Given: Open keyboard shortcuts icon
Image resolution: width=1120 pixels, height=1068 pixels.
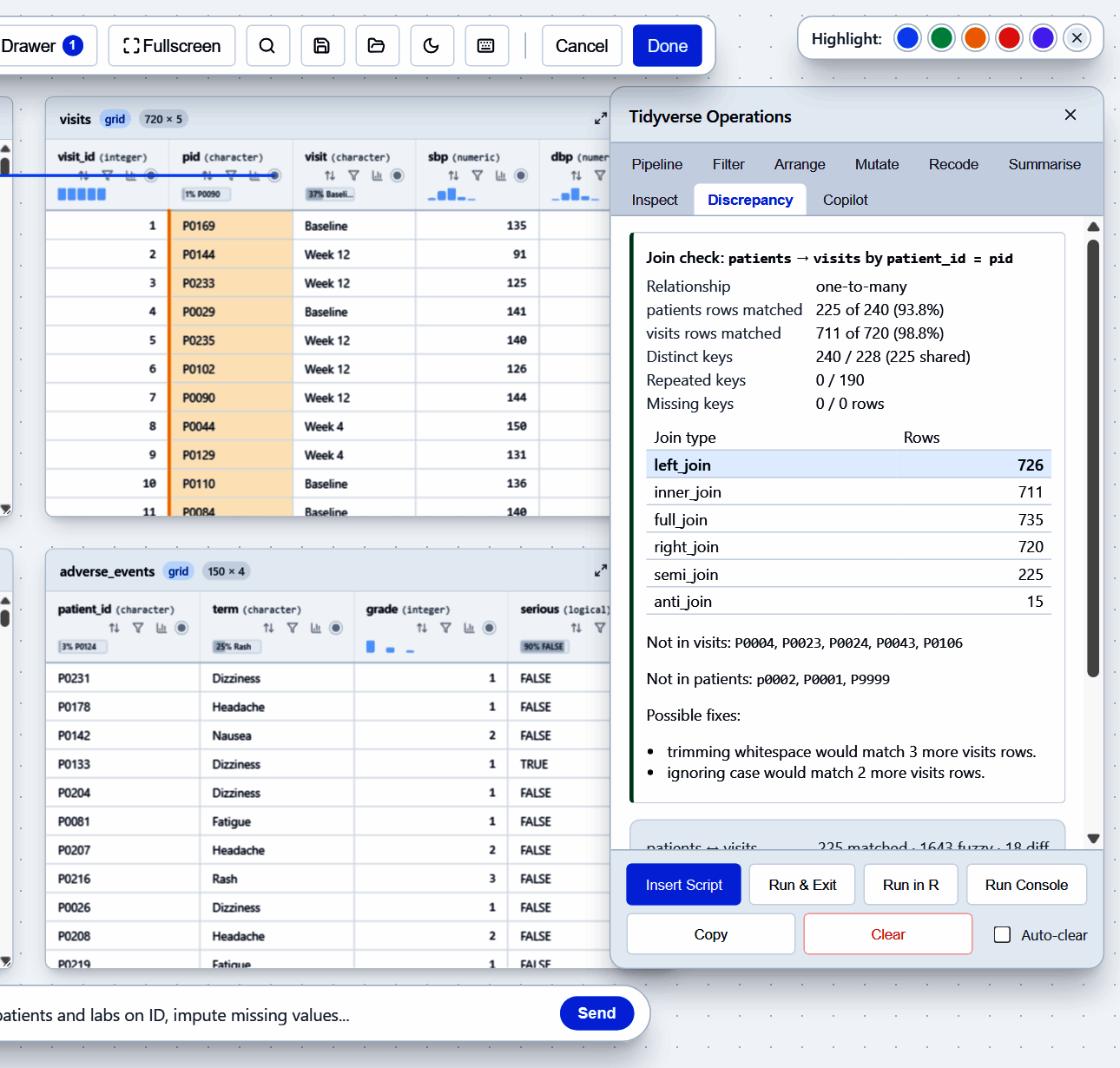Looking at the screenshot, I should coord(486,46).
